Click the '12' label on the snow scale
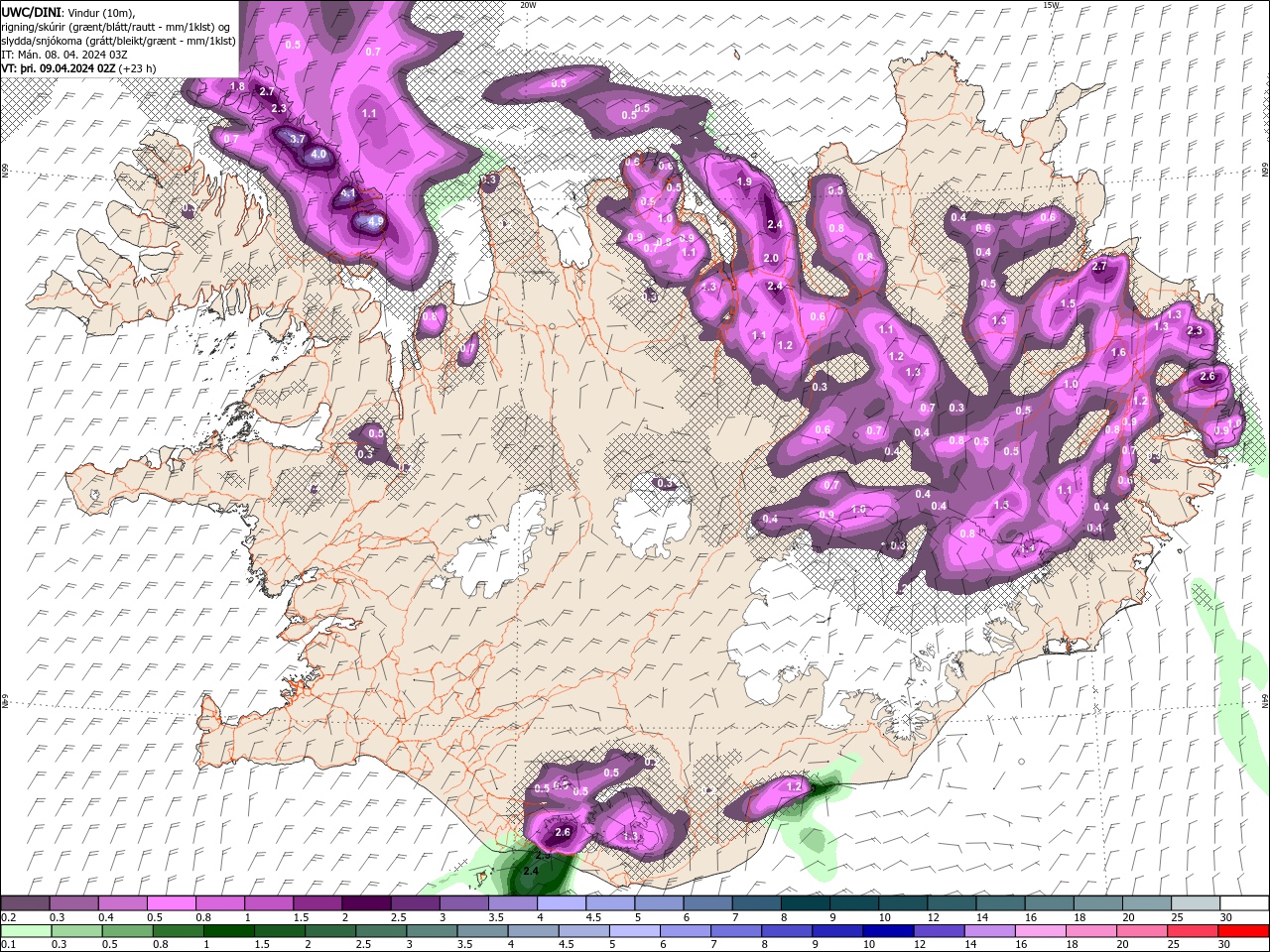 pyautogui.click(x=932, y=917)
